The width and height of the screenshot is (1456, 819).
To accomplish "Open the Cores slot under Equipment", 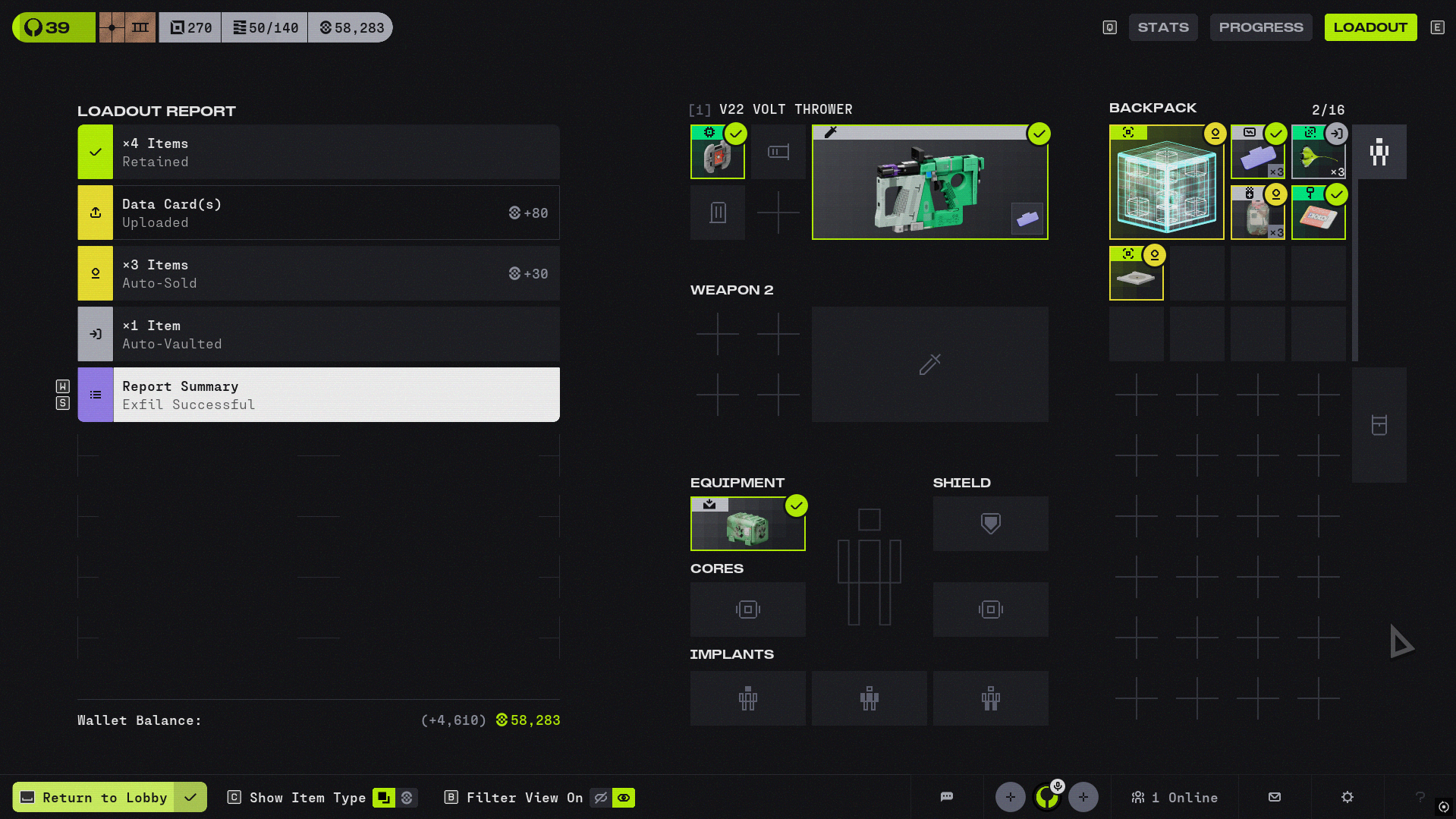I will pyautogui.click(x=748, y=610).
